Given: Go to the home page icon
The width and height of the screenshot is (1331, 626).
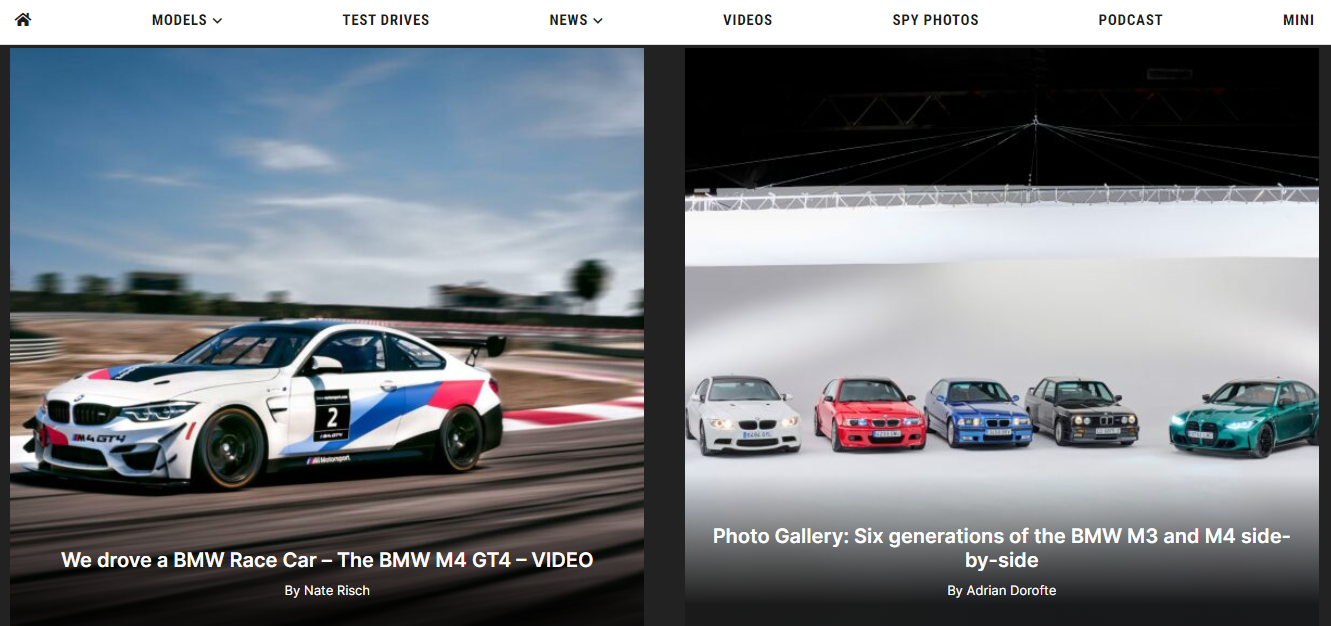Looking at the screenshot, I should pos(23,19).
